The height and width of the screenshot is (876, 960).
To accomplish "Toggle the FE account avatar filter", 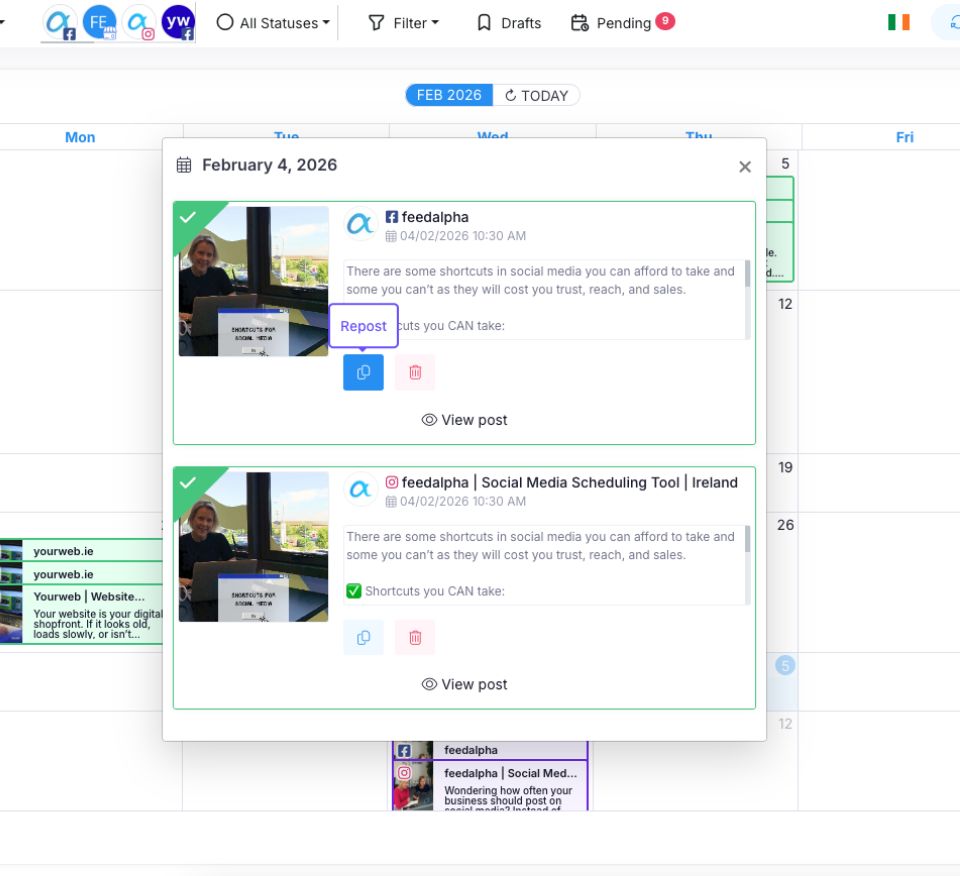I will pyautogui.click(x=99, y=23).
